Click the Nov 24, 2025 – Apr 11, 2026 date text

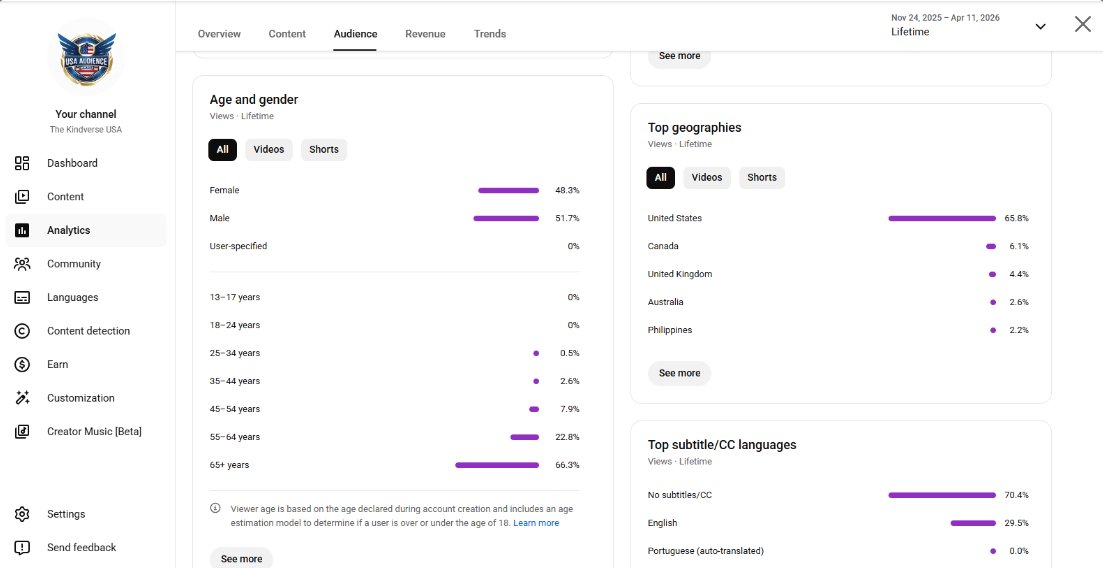click(x=945, y=18)
